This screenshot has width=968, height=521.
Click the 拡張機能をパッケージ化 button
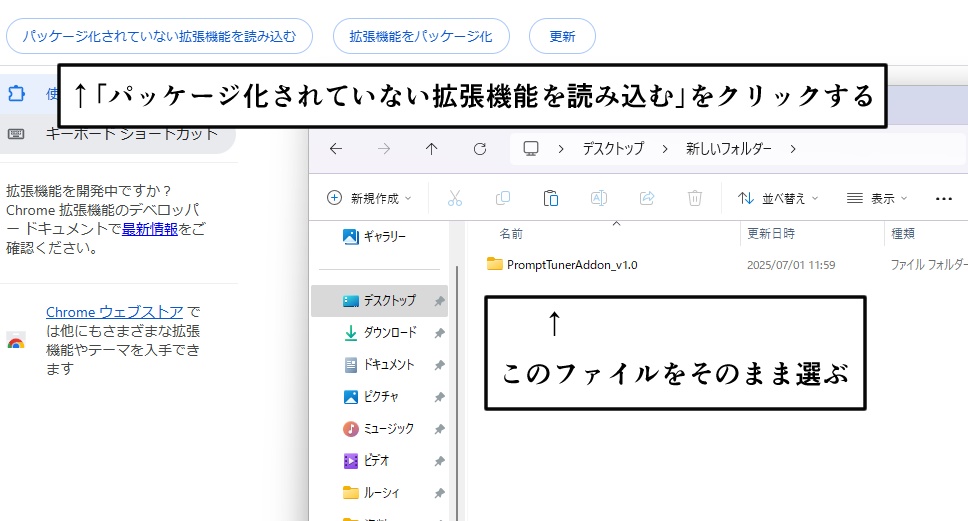coord(421,36)
